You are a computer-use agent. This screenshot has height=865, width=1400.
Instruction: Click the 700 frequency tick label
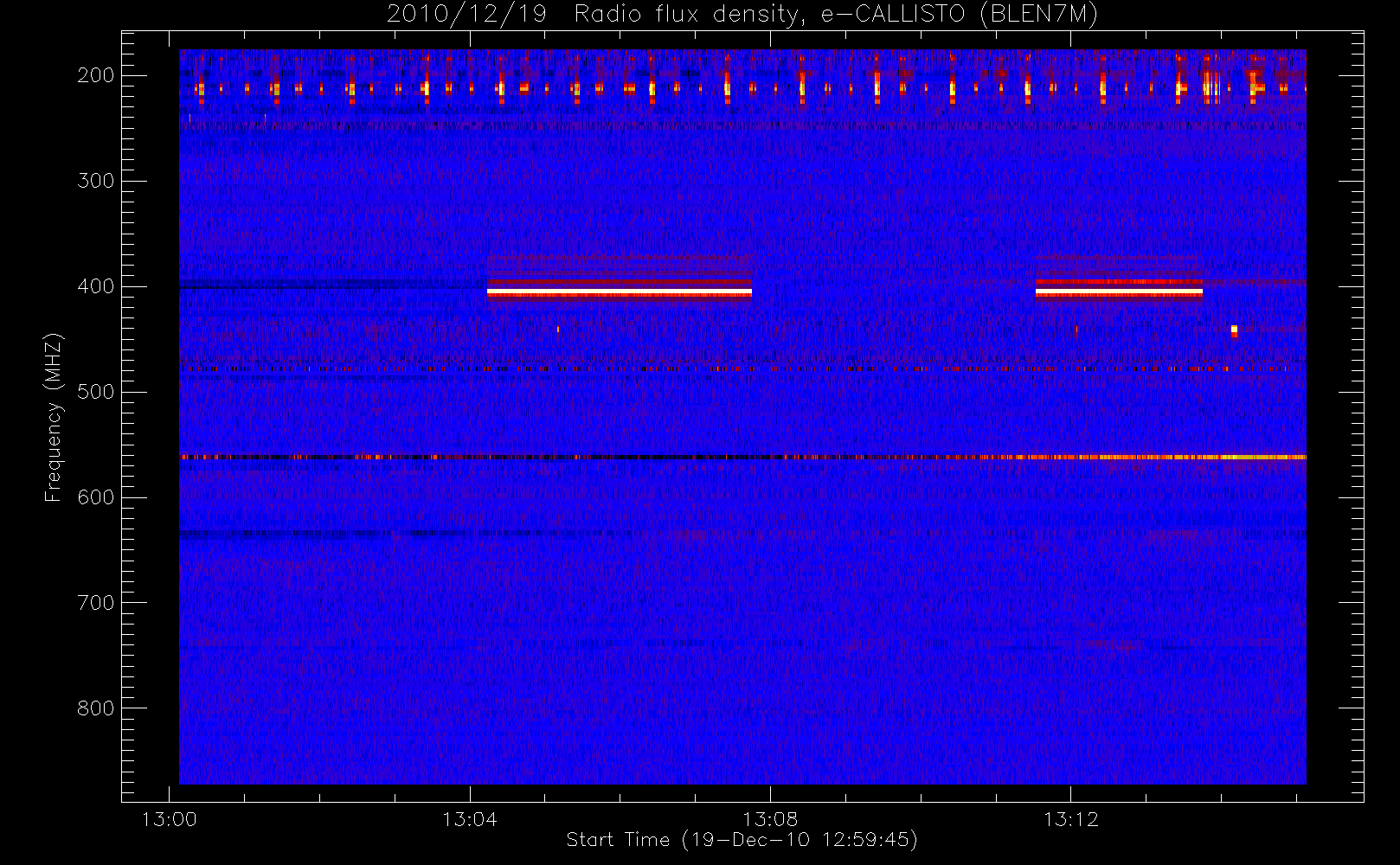pos(96,603)
